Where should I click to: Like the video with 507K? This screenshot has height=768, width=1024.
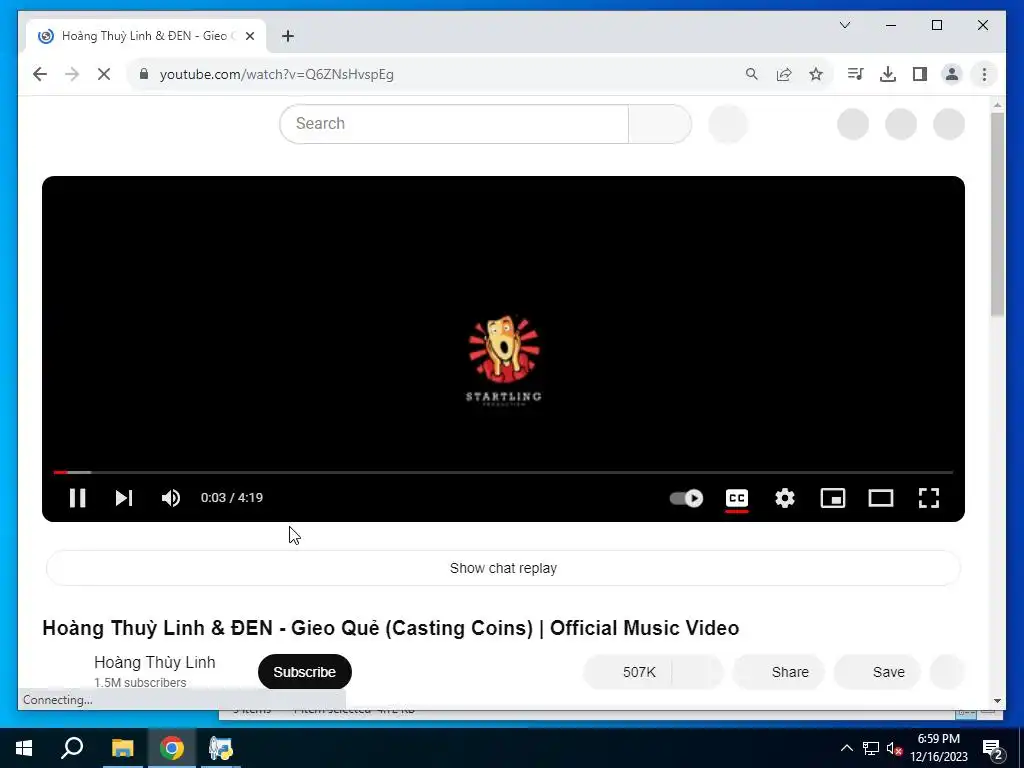628,672
